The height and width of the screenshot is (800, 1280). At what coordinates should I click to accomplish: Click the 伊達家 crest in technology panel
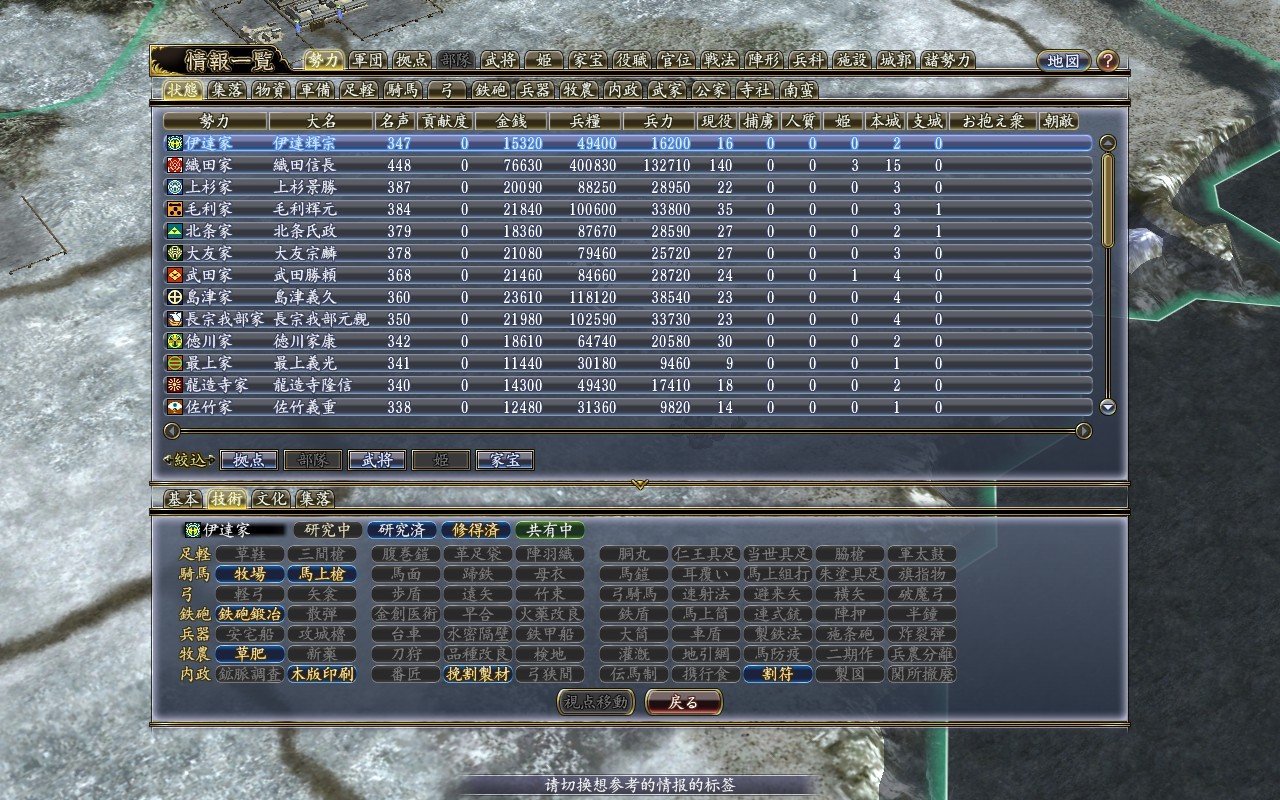pyautogui.click(x=193, y=530)
